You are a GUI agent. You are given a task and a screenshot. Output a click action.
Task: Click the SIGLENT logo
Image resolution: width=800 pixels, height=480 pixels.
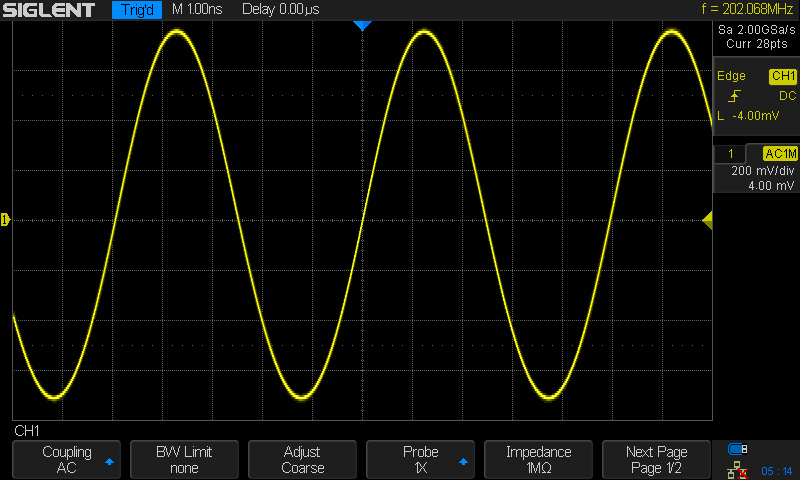coord(49,10)
